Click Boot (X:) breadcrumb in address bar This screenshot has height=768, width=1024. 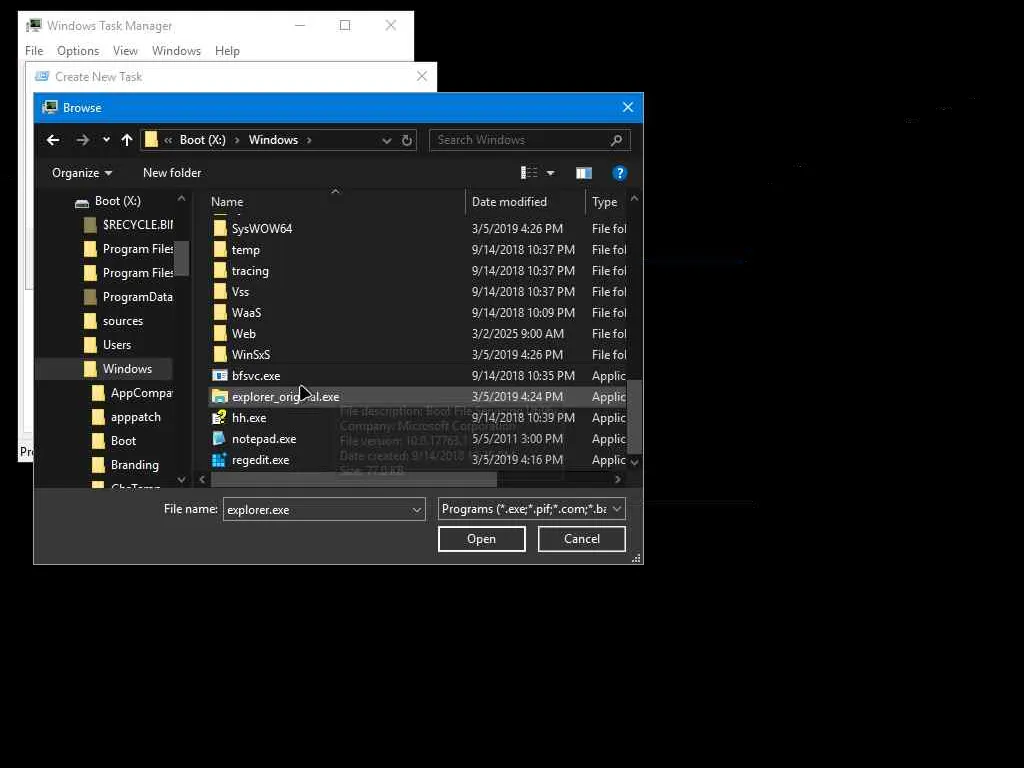point(202,140)
